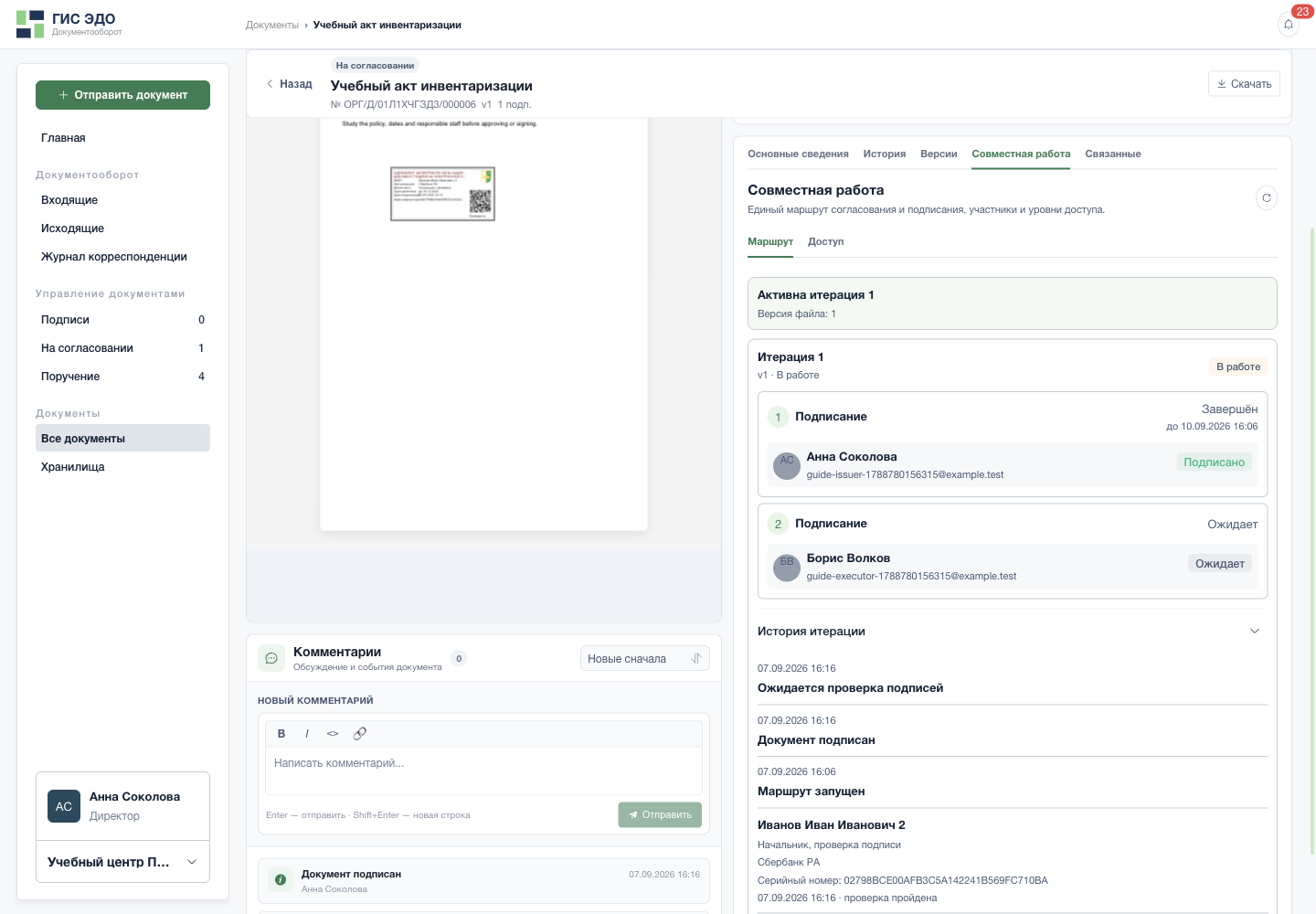
Task: Select the Совместная работа tab
Action: (1021, 154)
